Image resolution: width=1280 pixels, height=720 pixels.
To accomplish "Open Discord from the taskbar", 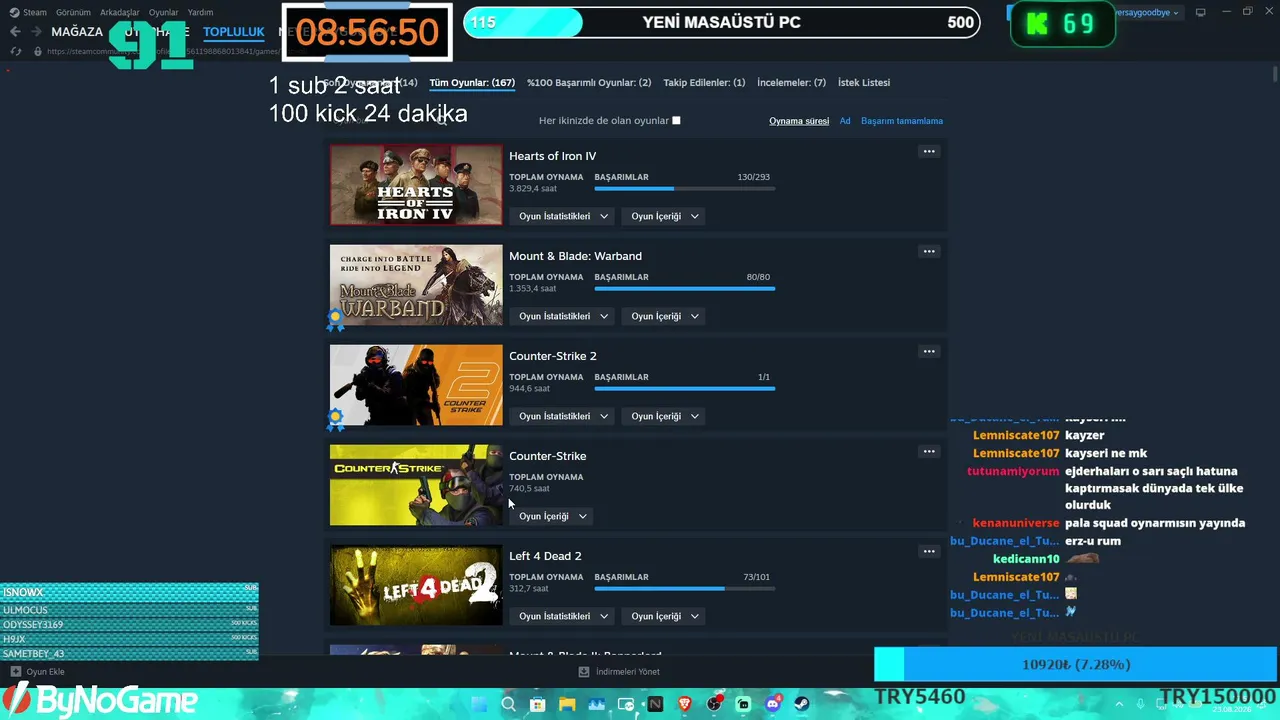I will [x=773, y=704].
